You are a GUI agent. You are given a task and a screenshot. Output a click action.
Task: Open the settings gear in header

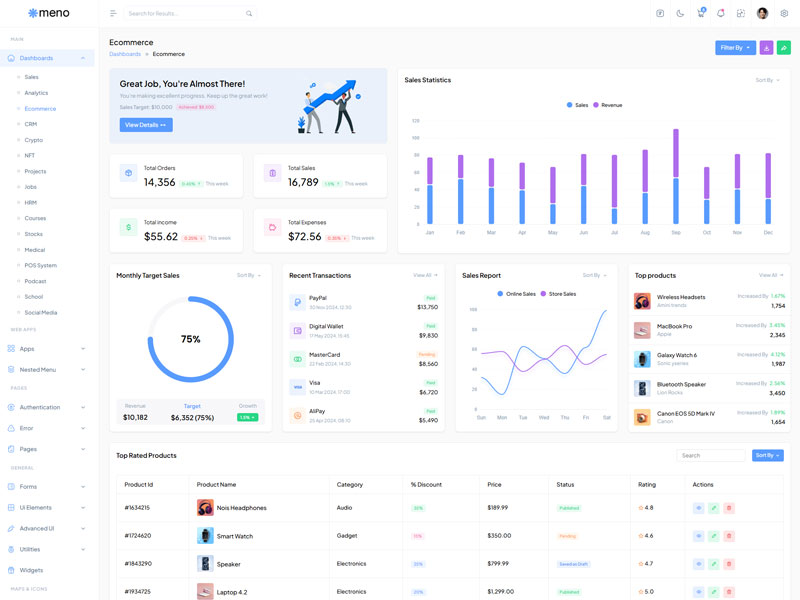click(x=784, y=14)
